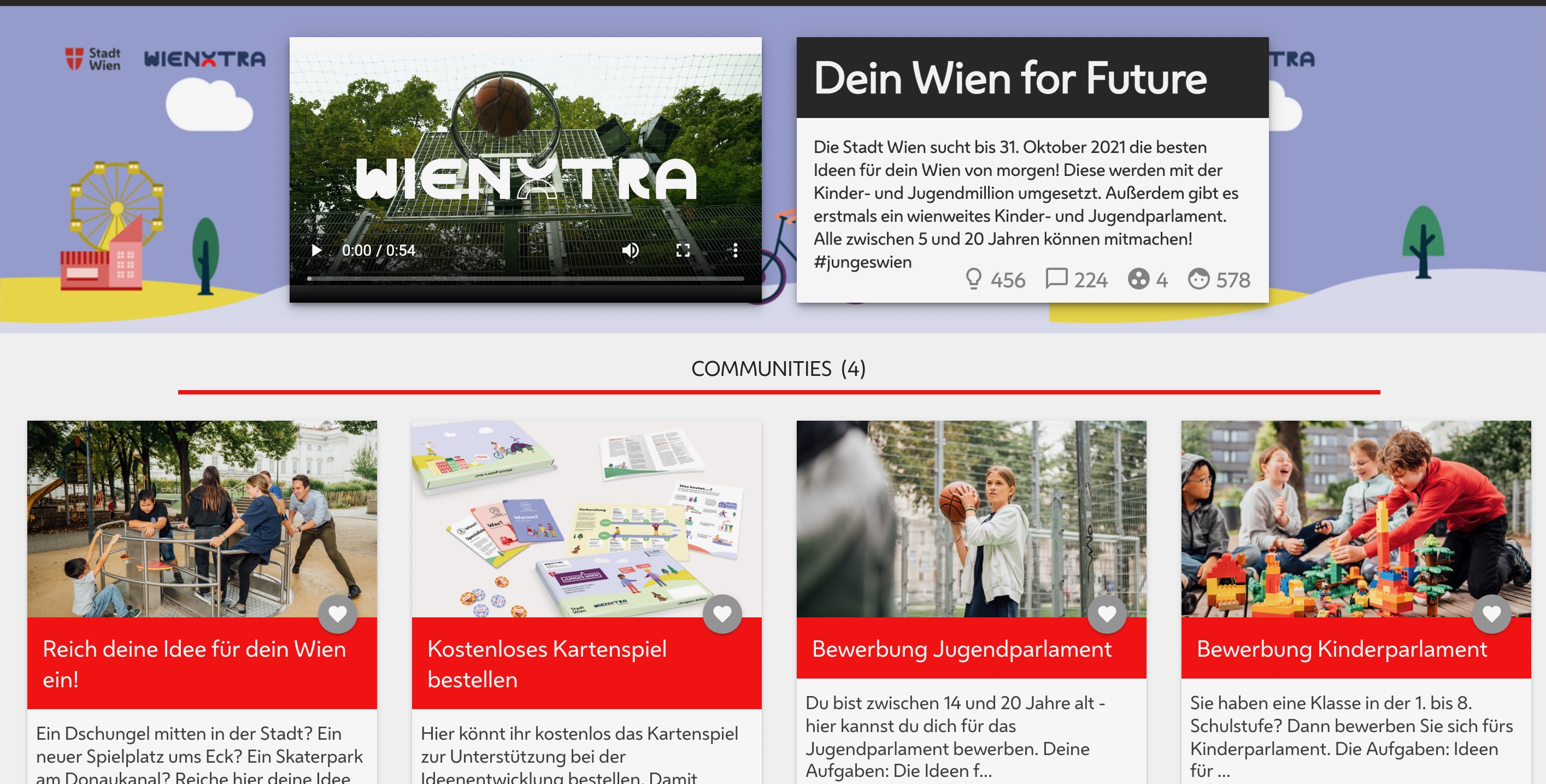
Task: Click the communities count icon showing 4
Action: pos(1138,279)
